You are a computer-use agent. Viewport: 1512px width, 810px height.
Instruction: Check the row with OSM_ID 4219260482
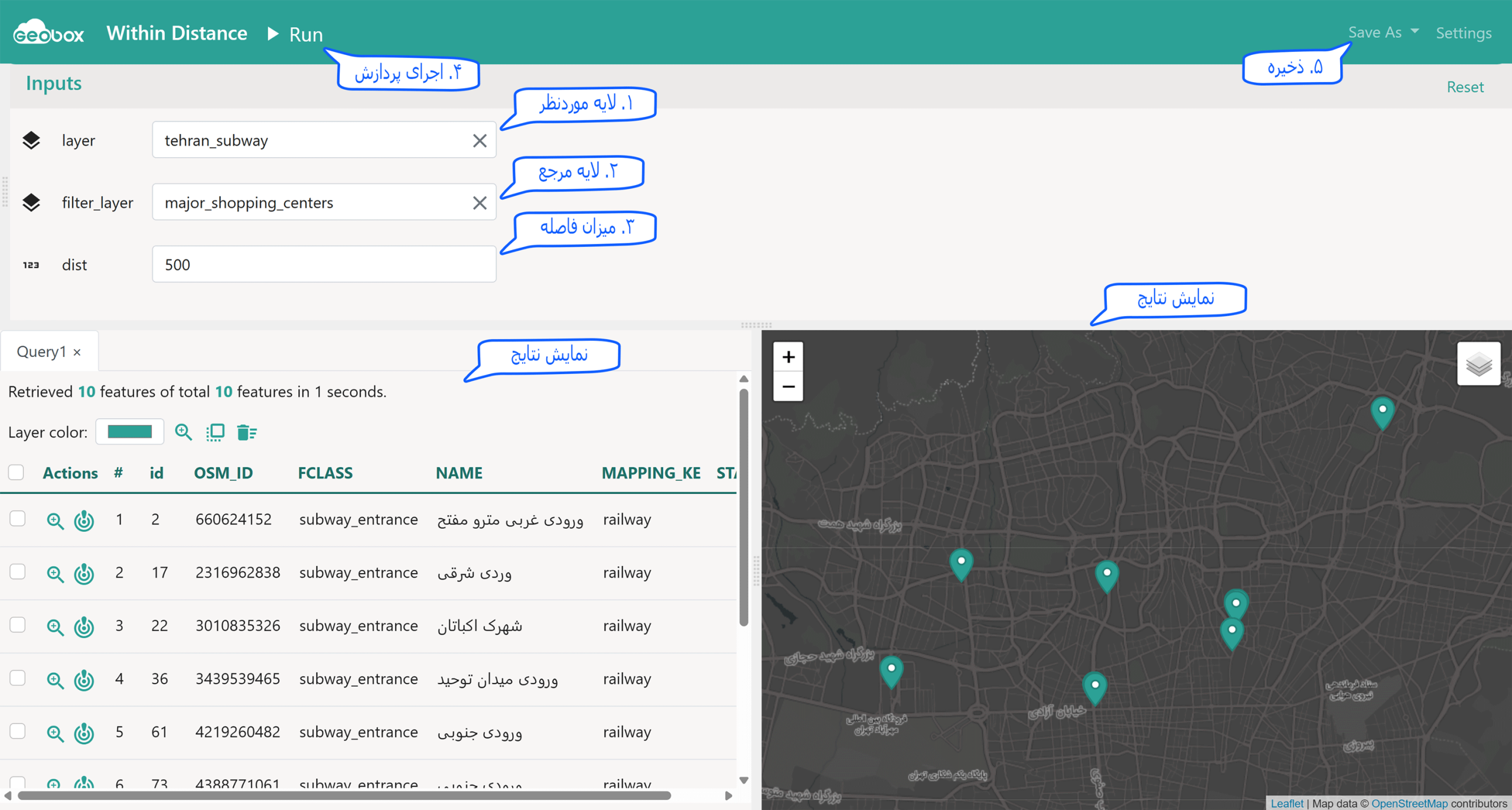[x=18, y=731]
